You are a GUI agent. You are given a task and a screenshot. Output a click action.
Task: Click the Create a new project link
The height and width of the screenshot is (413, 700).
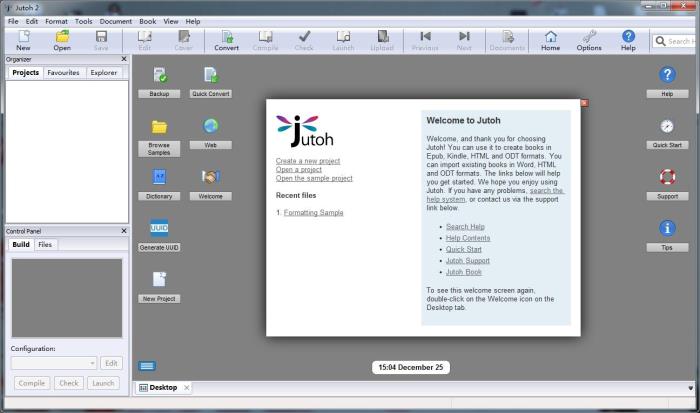(308, 161)
